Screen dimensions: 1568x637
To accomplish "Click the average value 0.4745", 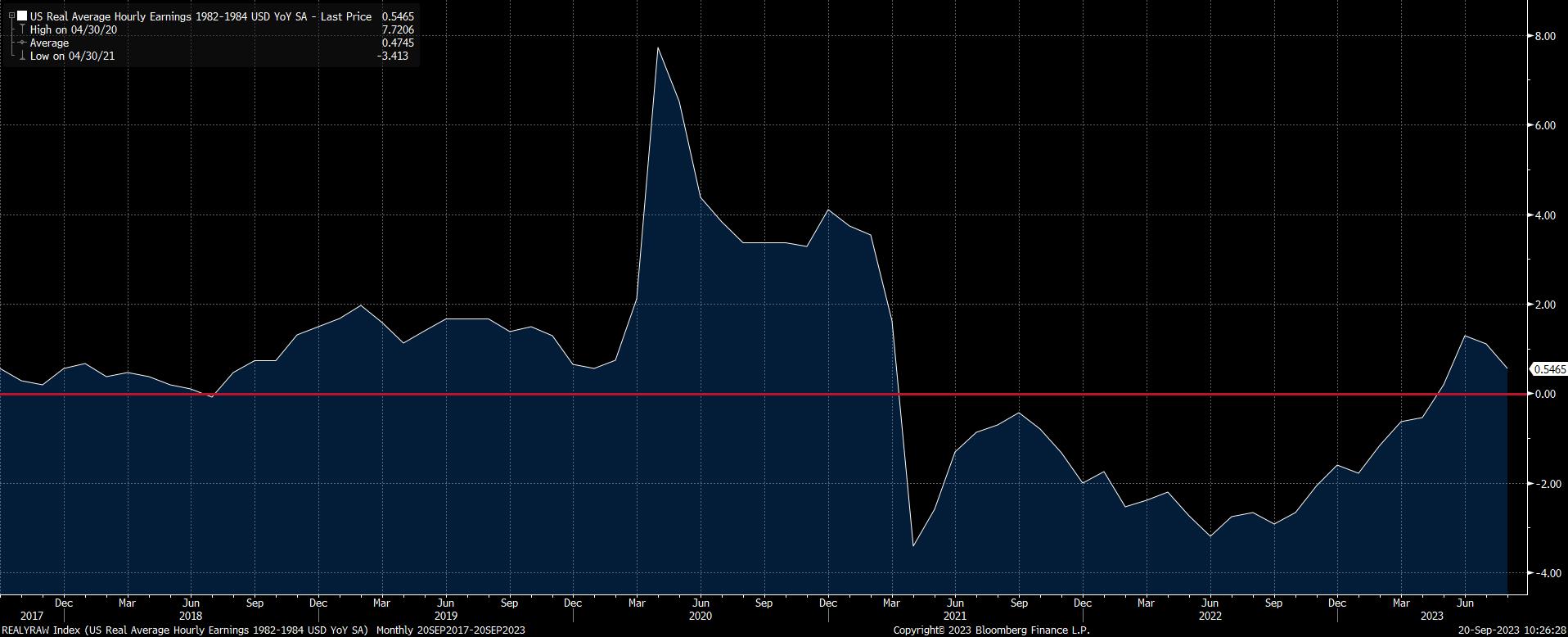I will coord(398,43).
